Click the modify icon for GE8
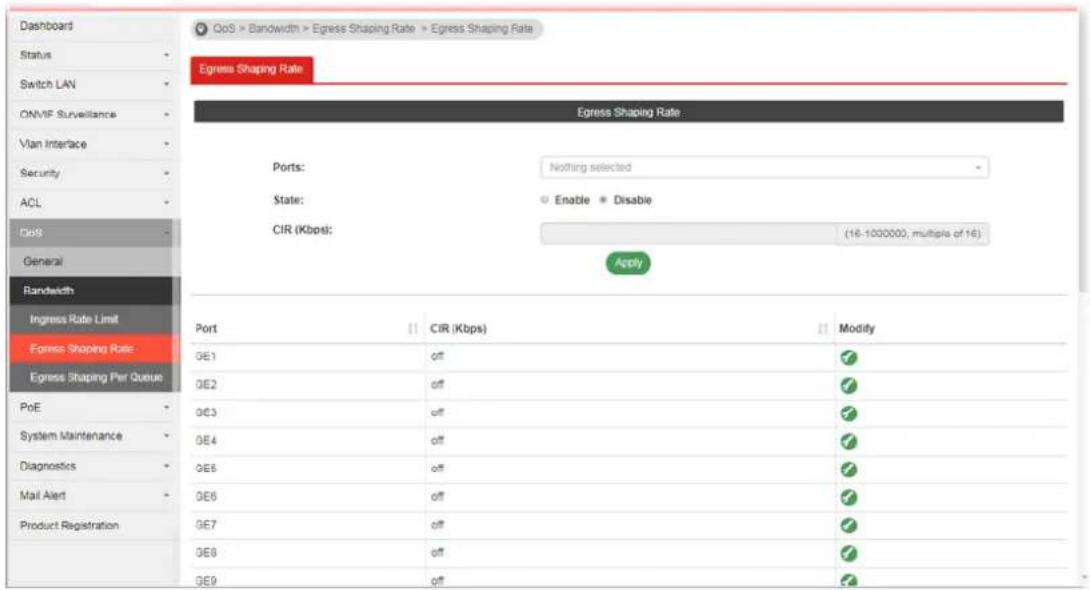 [x=848, y=553]
